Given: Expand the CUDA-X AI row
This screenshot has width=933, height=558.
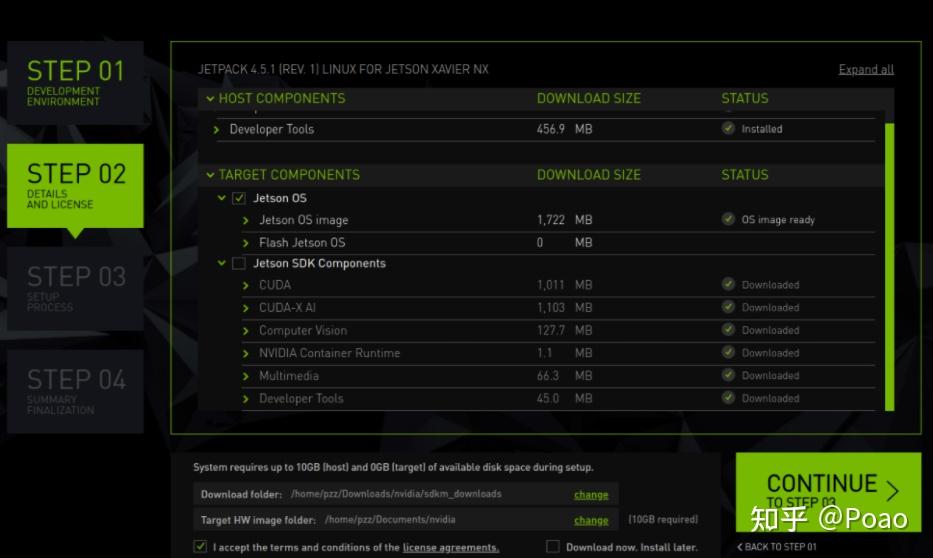Looking at the screenshot, I should tap(246, 308).
